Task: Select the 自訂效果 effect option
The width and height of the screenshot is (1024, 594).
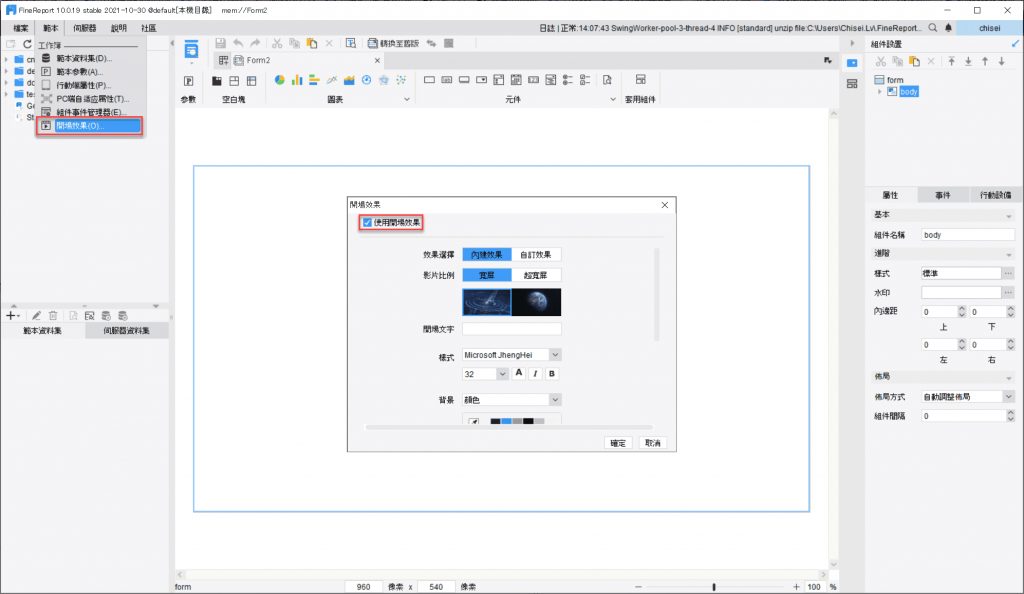Action: (536, 255)
